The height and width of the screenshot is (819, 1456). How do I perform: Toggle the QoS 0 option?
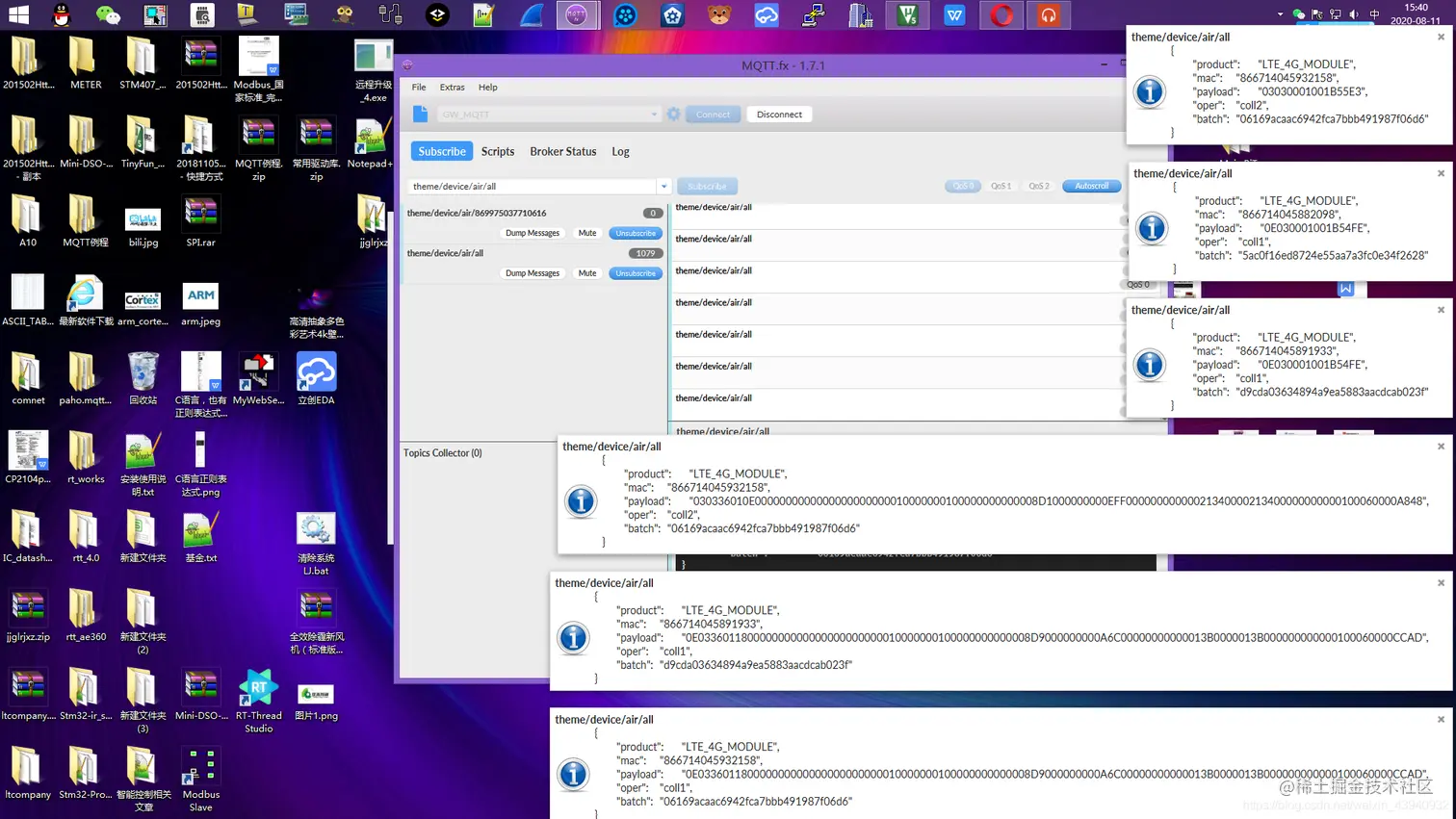tap(963, 186)
